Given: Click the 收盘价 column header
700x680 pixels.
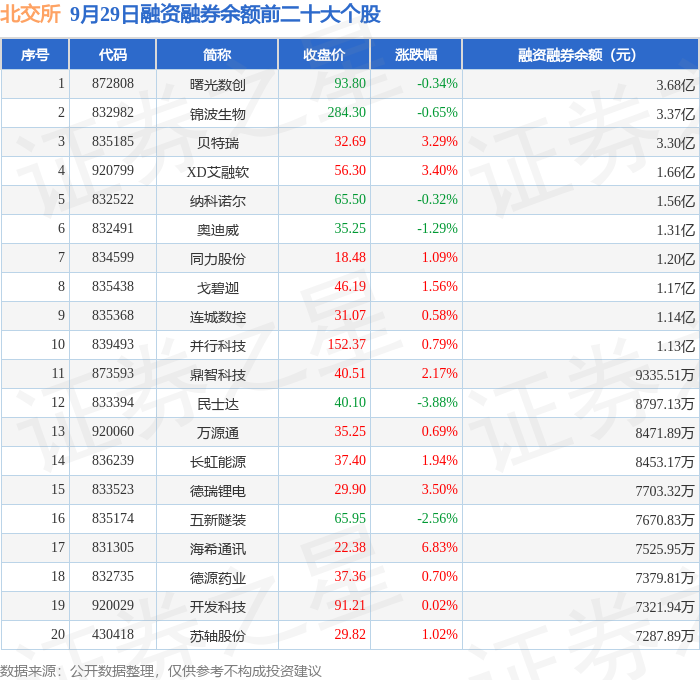Looking at the screenshot, I should [324, 54].
